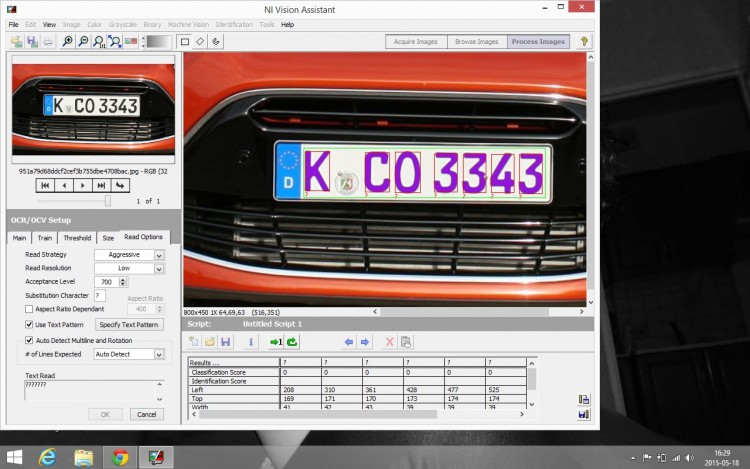Image resolution: width=750 pixels, height=469 pixels.
Task: Click image horizontal scrollbar
Action: pyautogui.click(x=478, y=312)
